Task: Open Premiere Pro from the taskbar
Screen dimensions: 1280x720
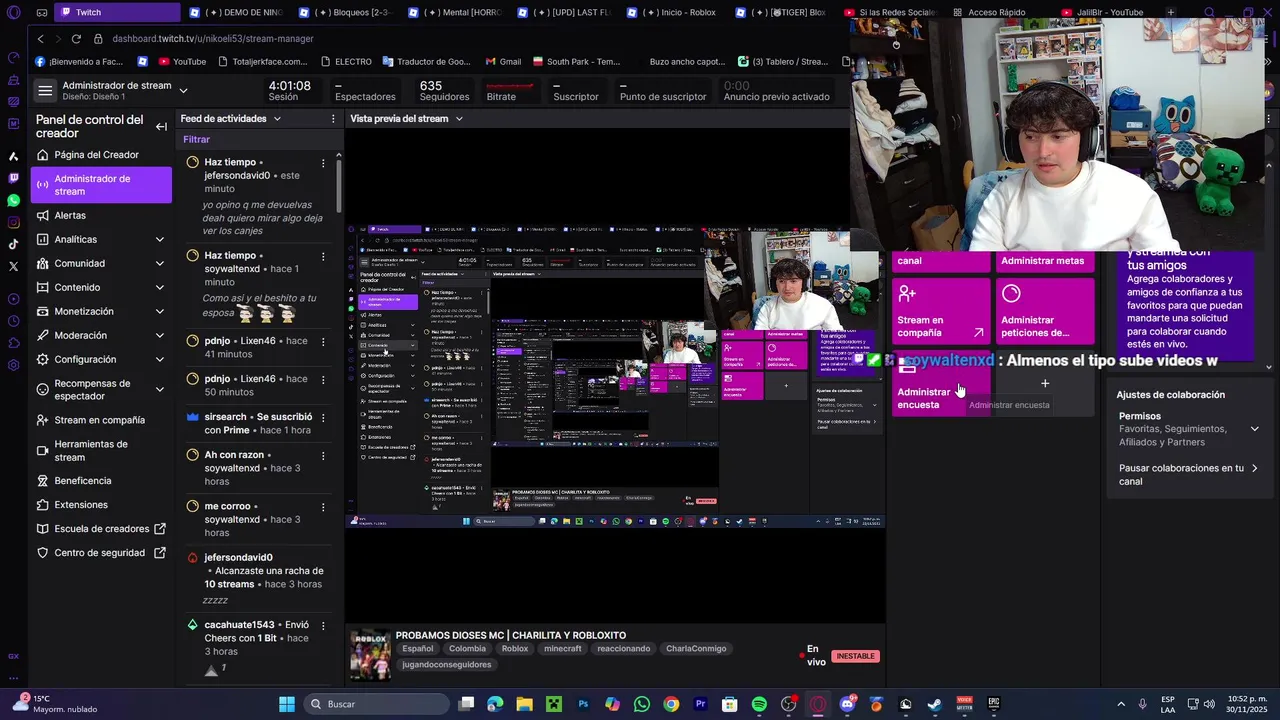Action: (x=700, y=704)
